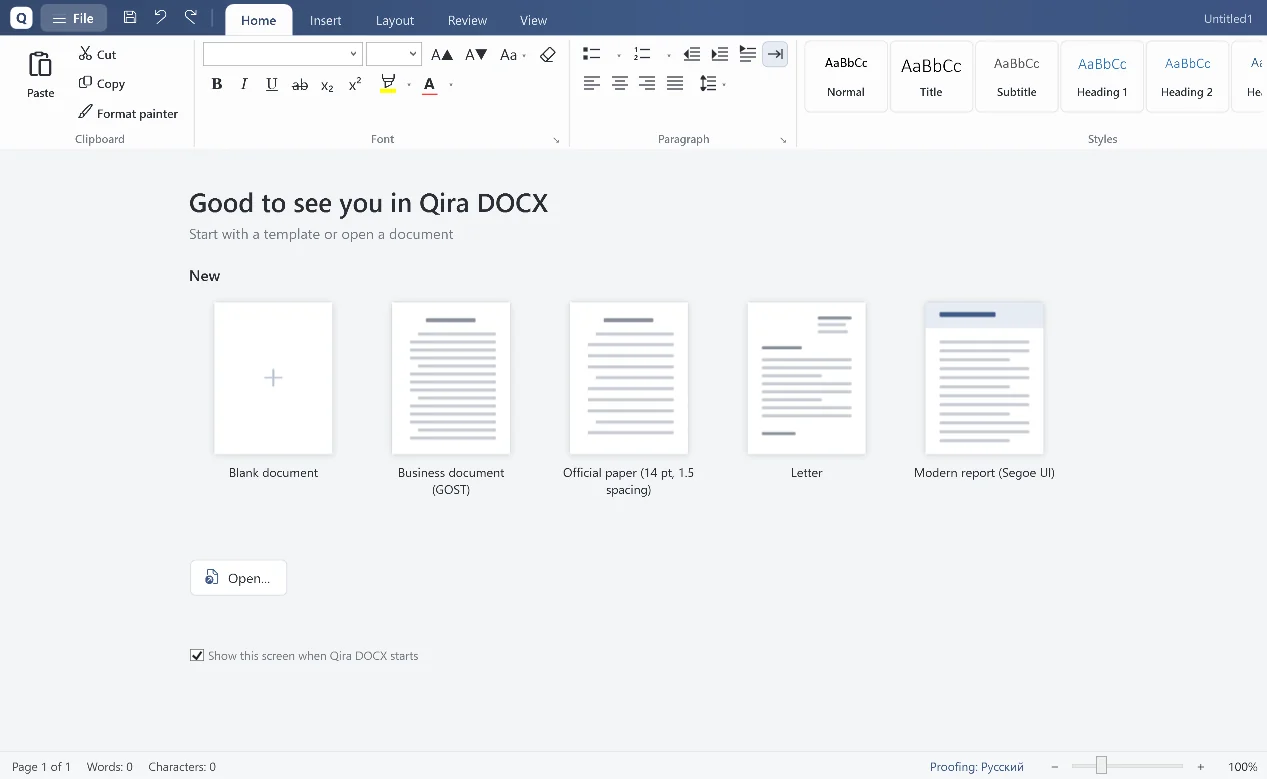This screenshot has width=1267, height=779.
Task: Choose the Modern report (Segoe UI) template
Action: (984, 378)
